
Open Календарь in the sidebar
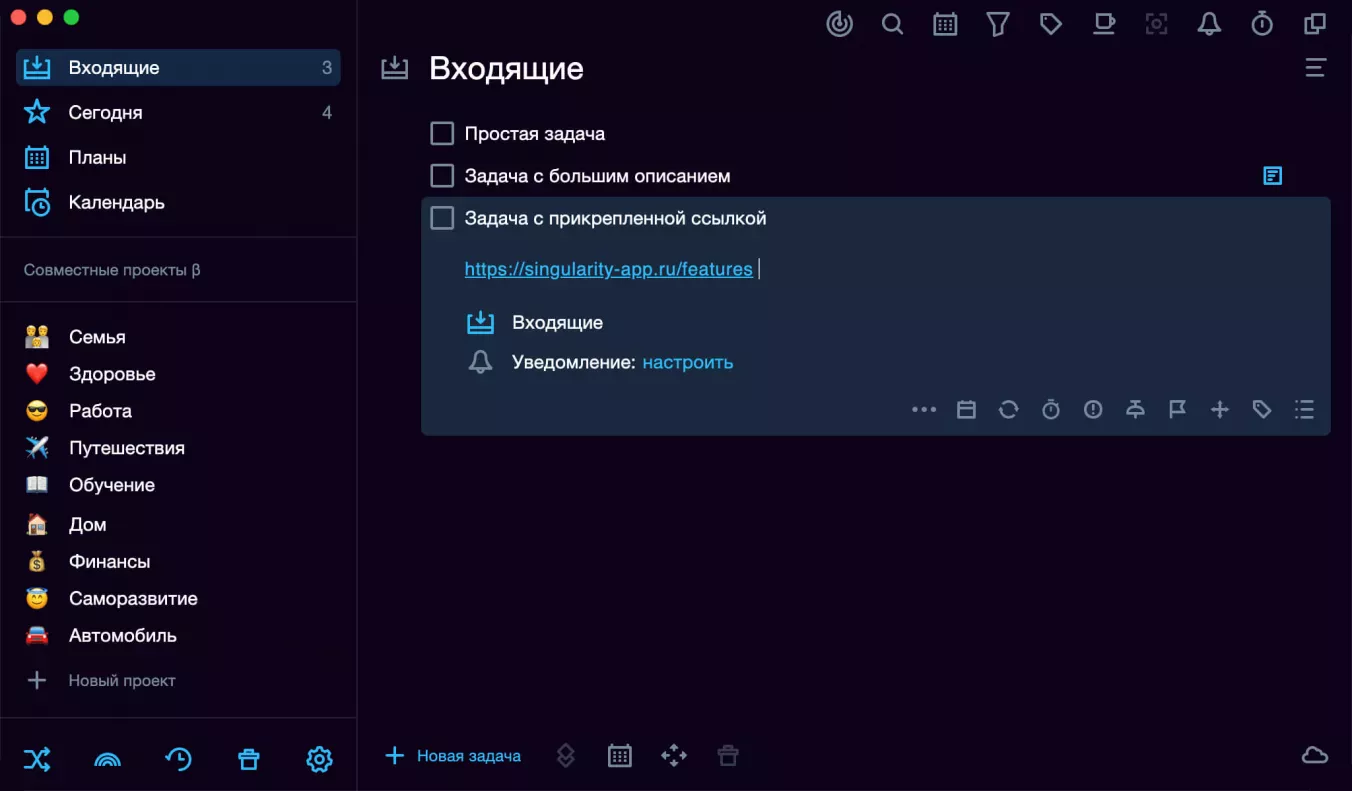pyautogui.click(x=178, y=203)
